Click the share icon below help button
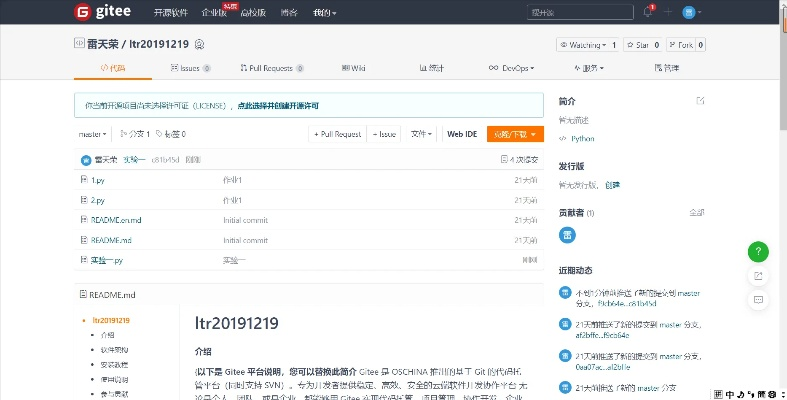Screen dimensions: 787x400 tap(758, 275)
